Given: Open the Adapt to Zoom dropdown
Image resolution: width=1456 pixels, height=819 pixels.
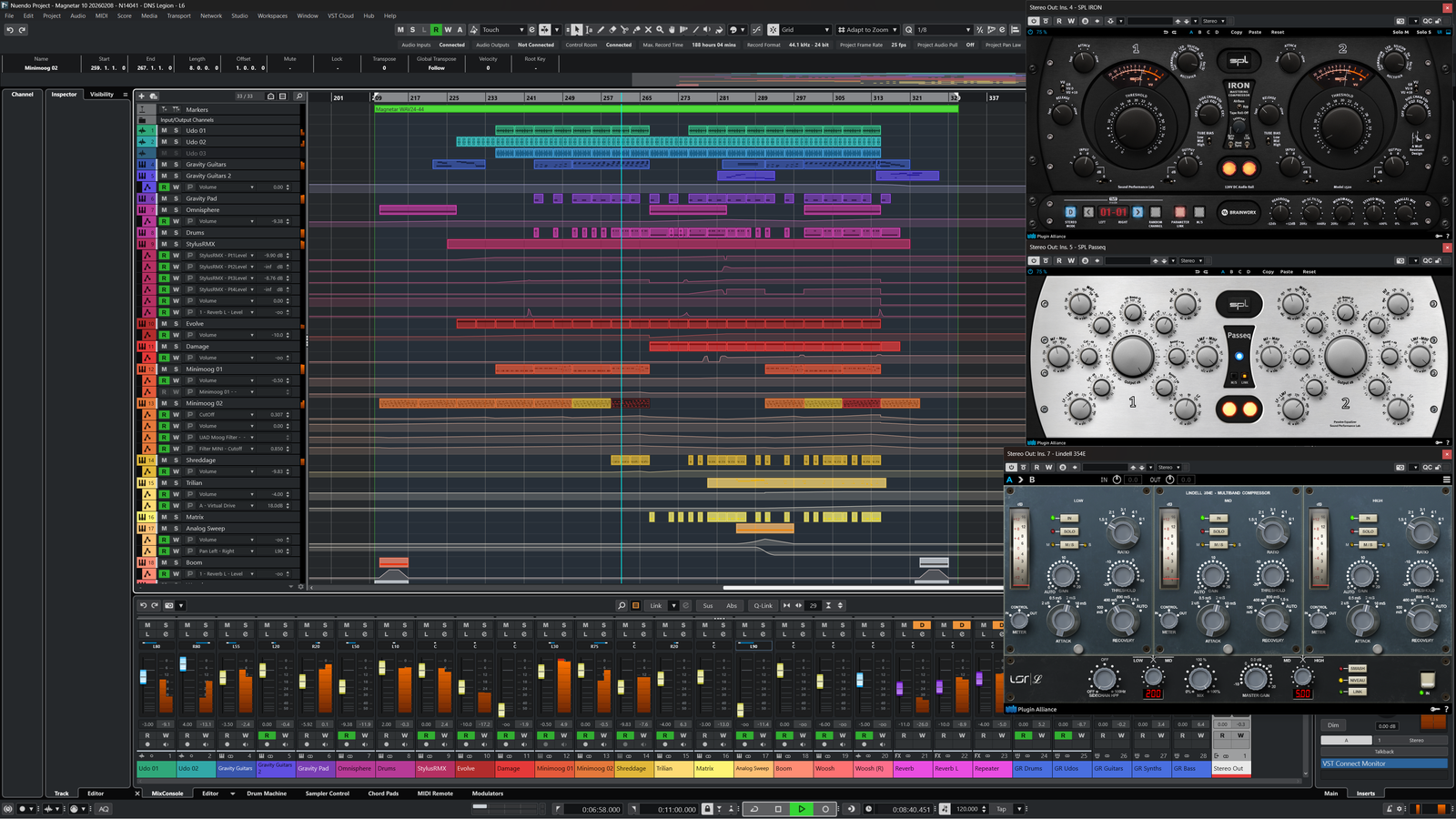Looking at the screenshot, I should (867, 30).
